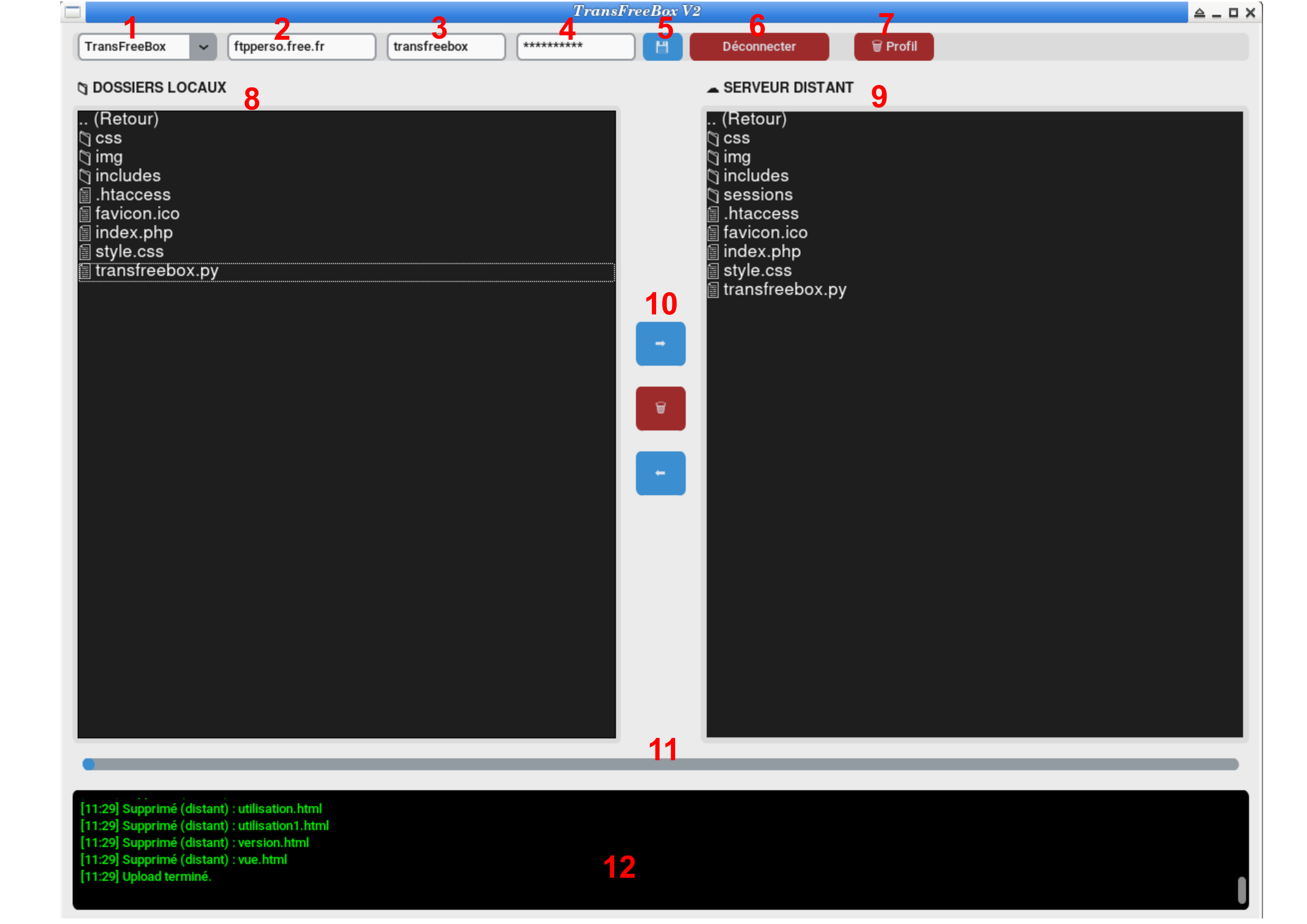Click the window menu icon in title bar
The image size is (1307, 924).
[73, 12]
